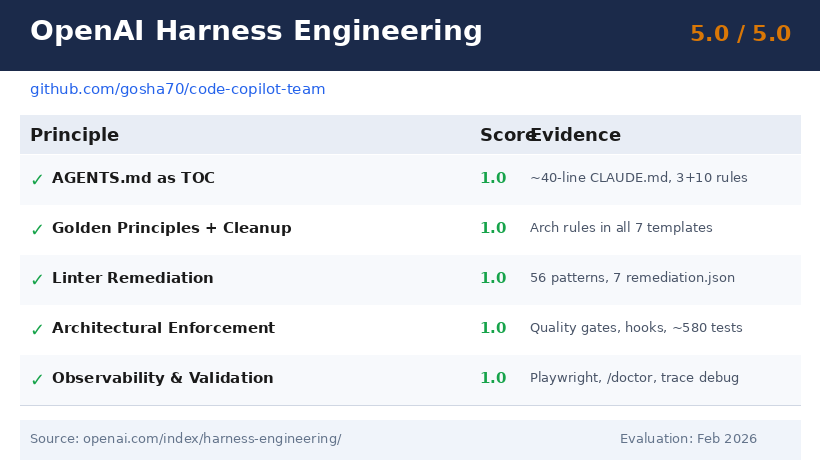Screen dimensions: 820x460
Task: Click evidence 'Quality gates, hooks, ~580 tests'
Action: (636, 328)
